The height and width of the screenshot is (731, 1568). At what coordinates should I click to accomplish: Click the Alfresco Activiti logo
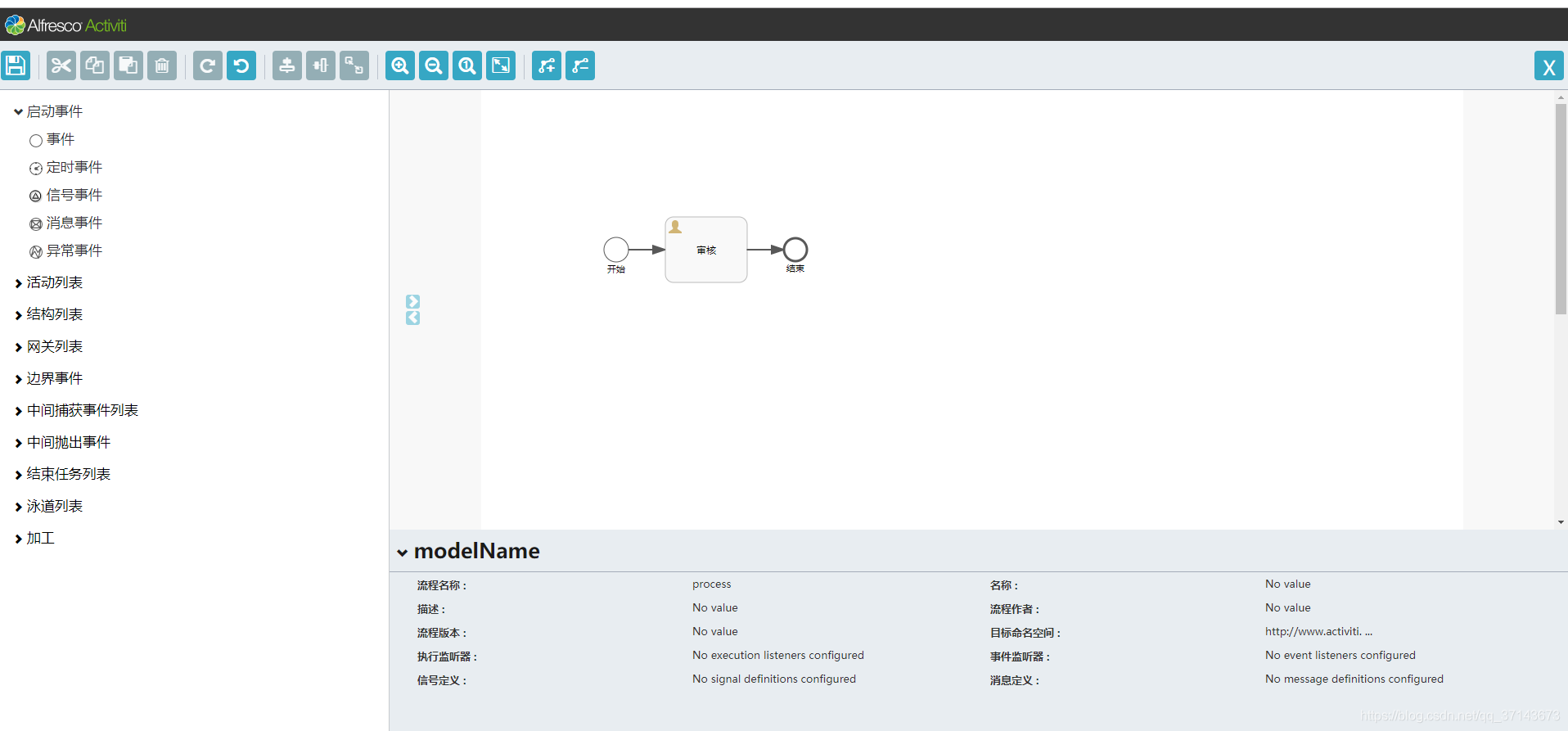[66, 25]
